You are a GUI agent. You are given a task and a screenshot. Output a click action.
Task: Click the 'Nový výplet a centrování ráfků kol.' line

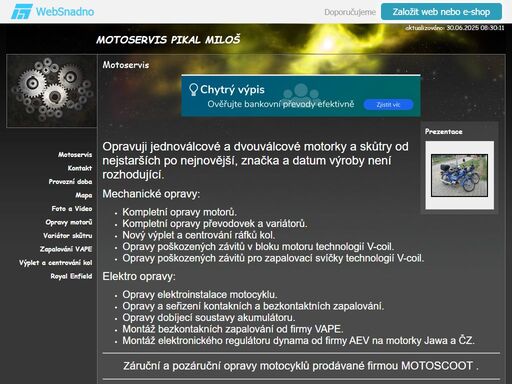point(199,235)
